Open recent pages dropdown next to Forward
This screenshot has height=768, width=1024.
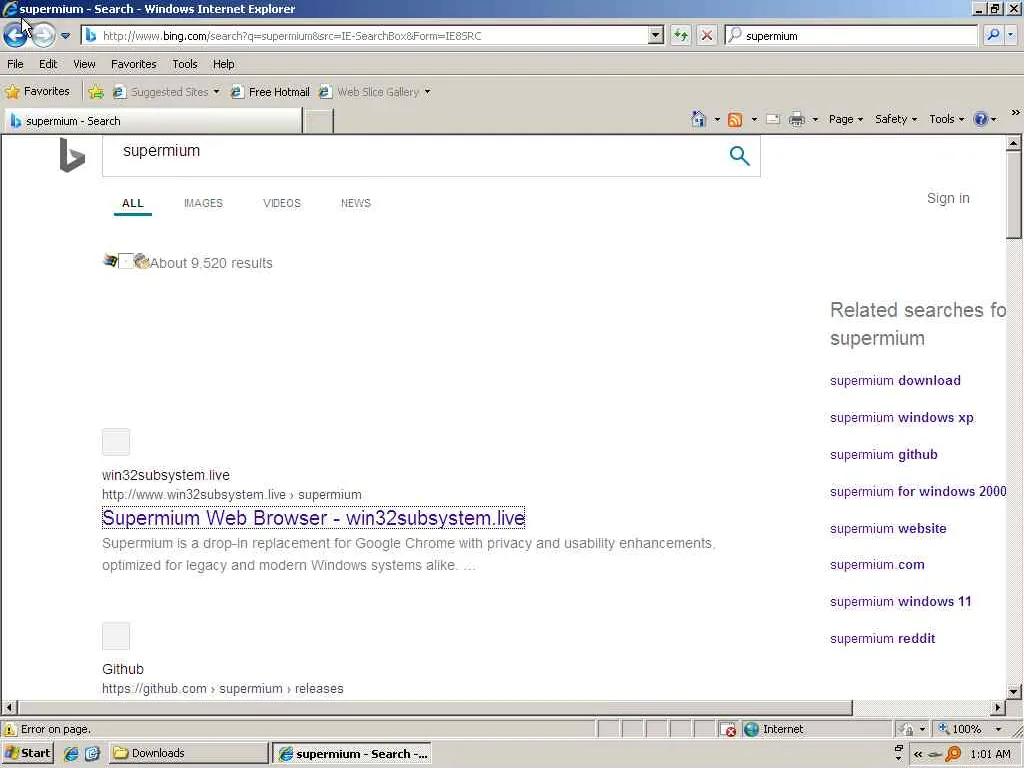click(x=65, y=36)
